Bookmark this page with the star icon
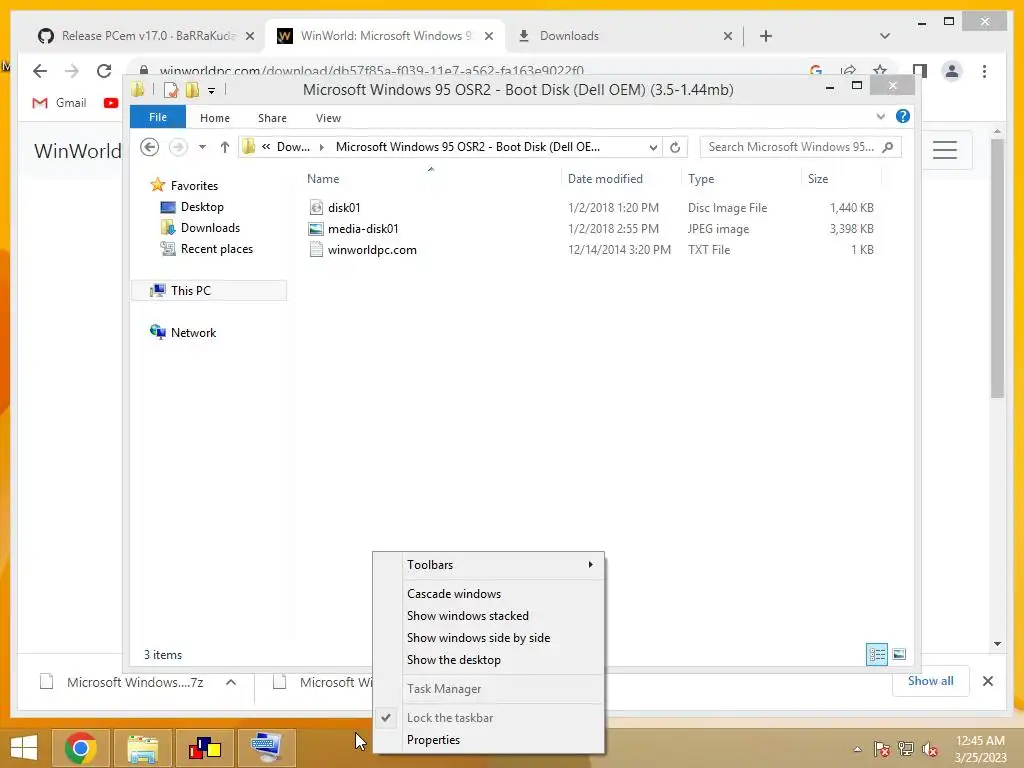 (880, 71)
